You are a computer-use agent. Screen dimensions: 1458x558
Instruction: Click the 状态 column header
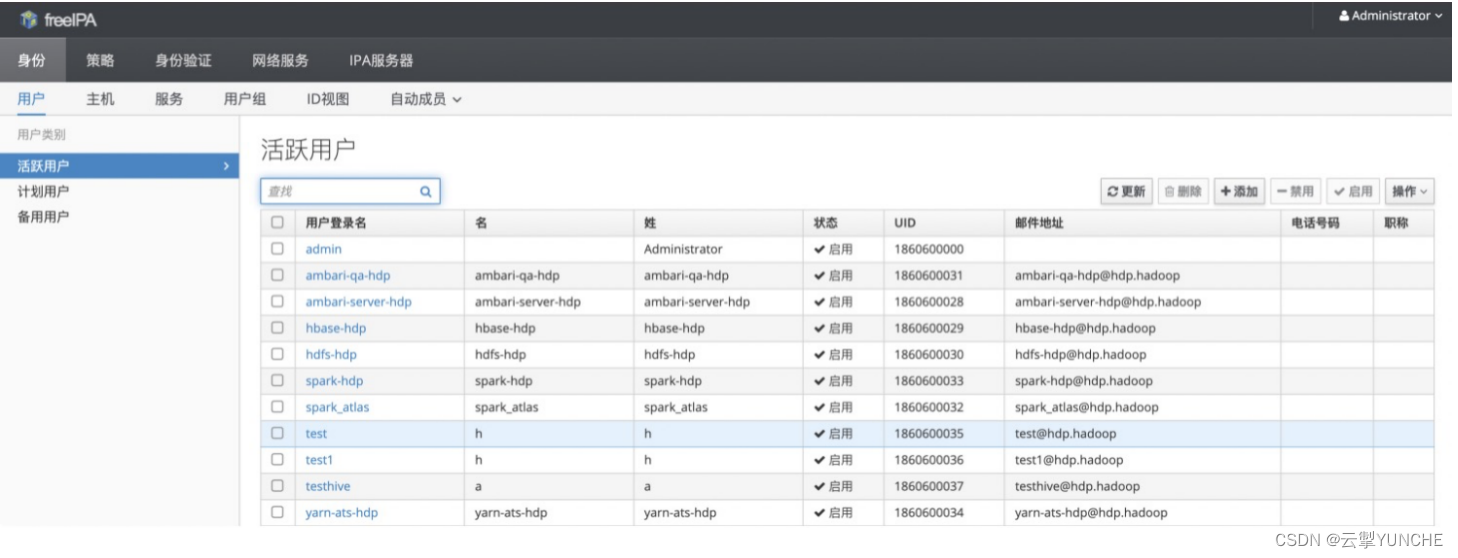click(x=826, y=223)
